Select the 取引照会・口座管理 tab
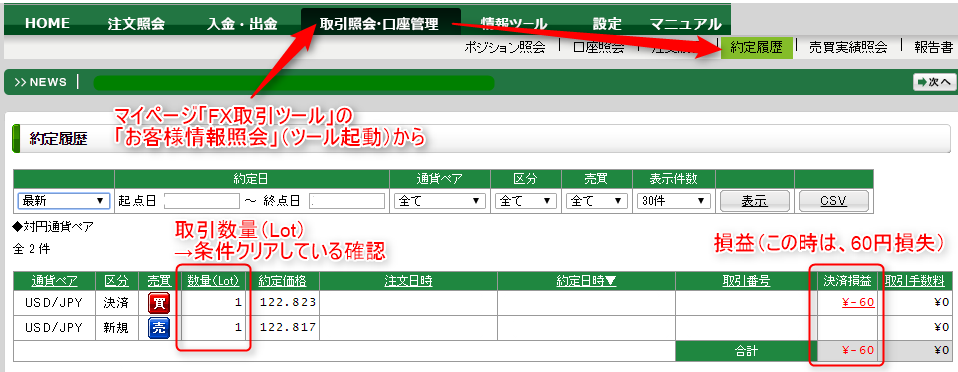 [379, 24]
